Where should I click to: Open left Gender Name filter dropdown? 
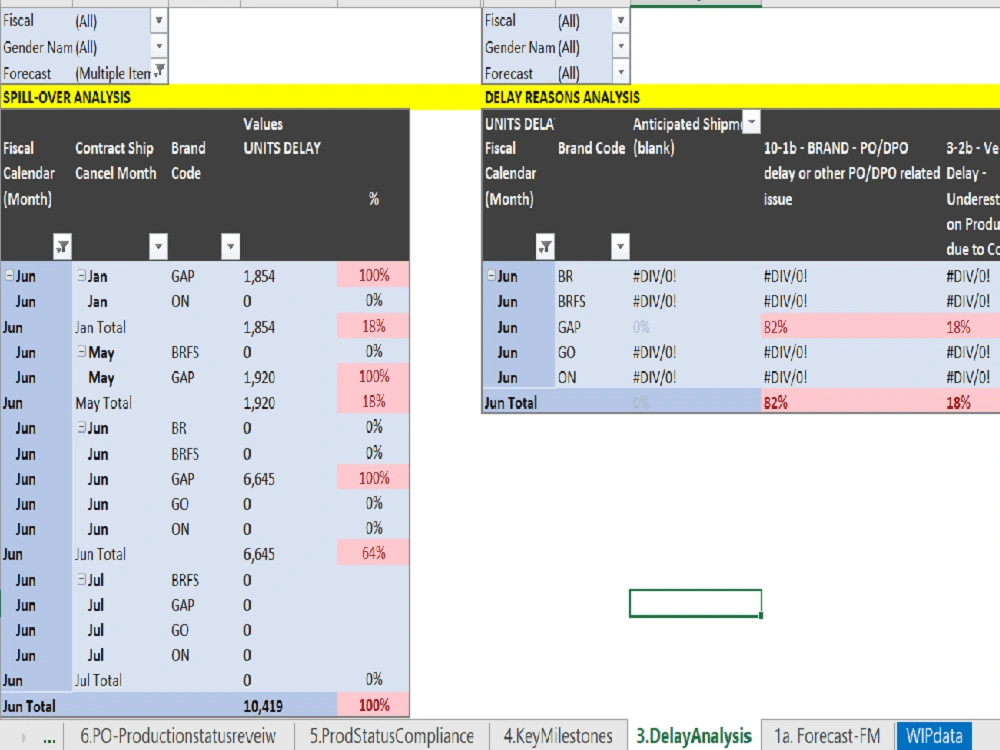point(159,46)
